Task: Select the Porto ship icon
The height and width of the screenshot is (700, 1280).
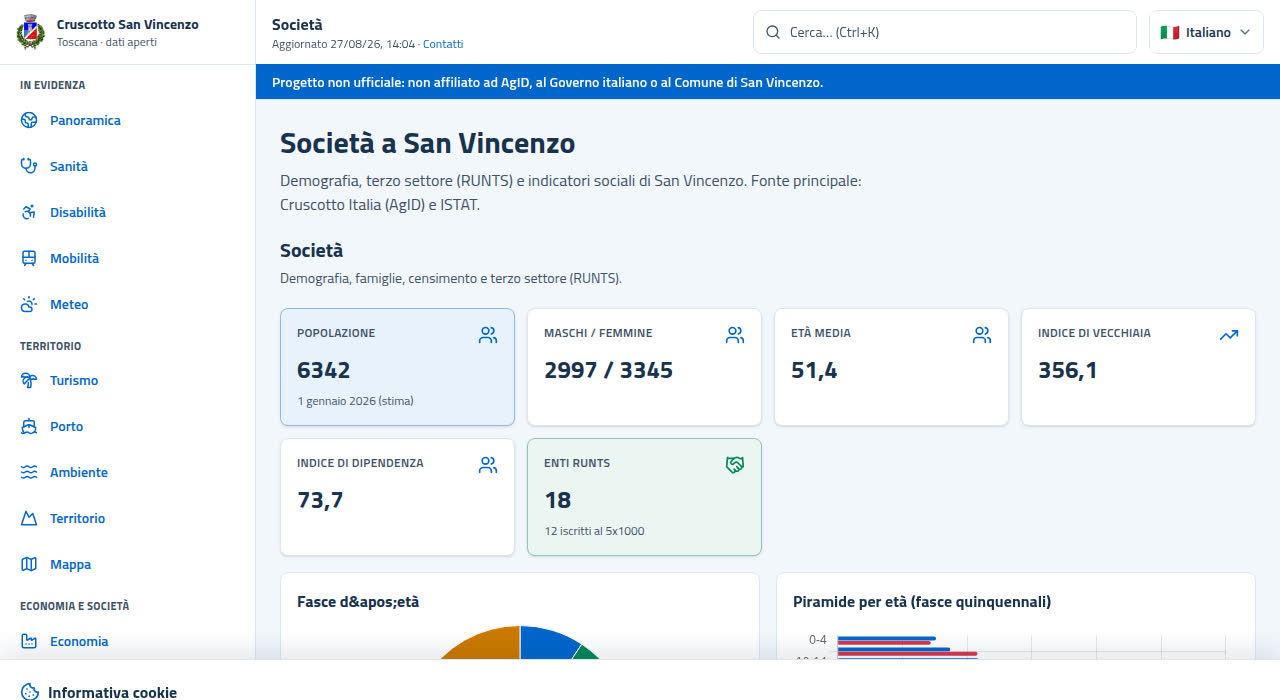Action: (29, 426)
